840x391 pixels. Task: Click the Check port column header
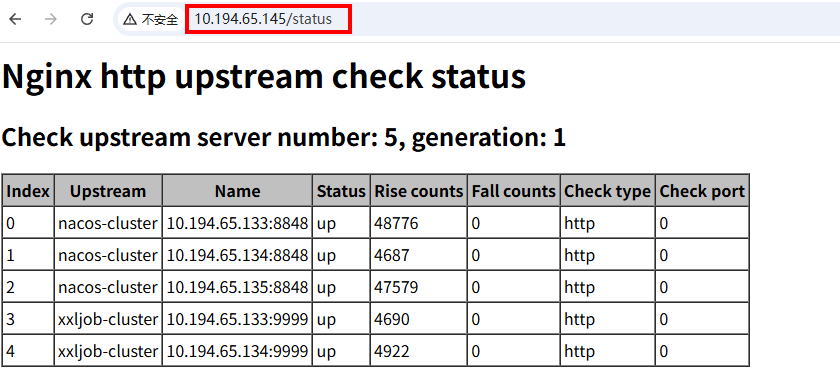coord(702,191)
